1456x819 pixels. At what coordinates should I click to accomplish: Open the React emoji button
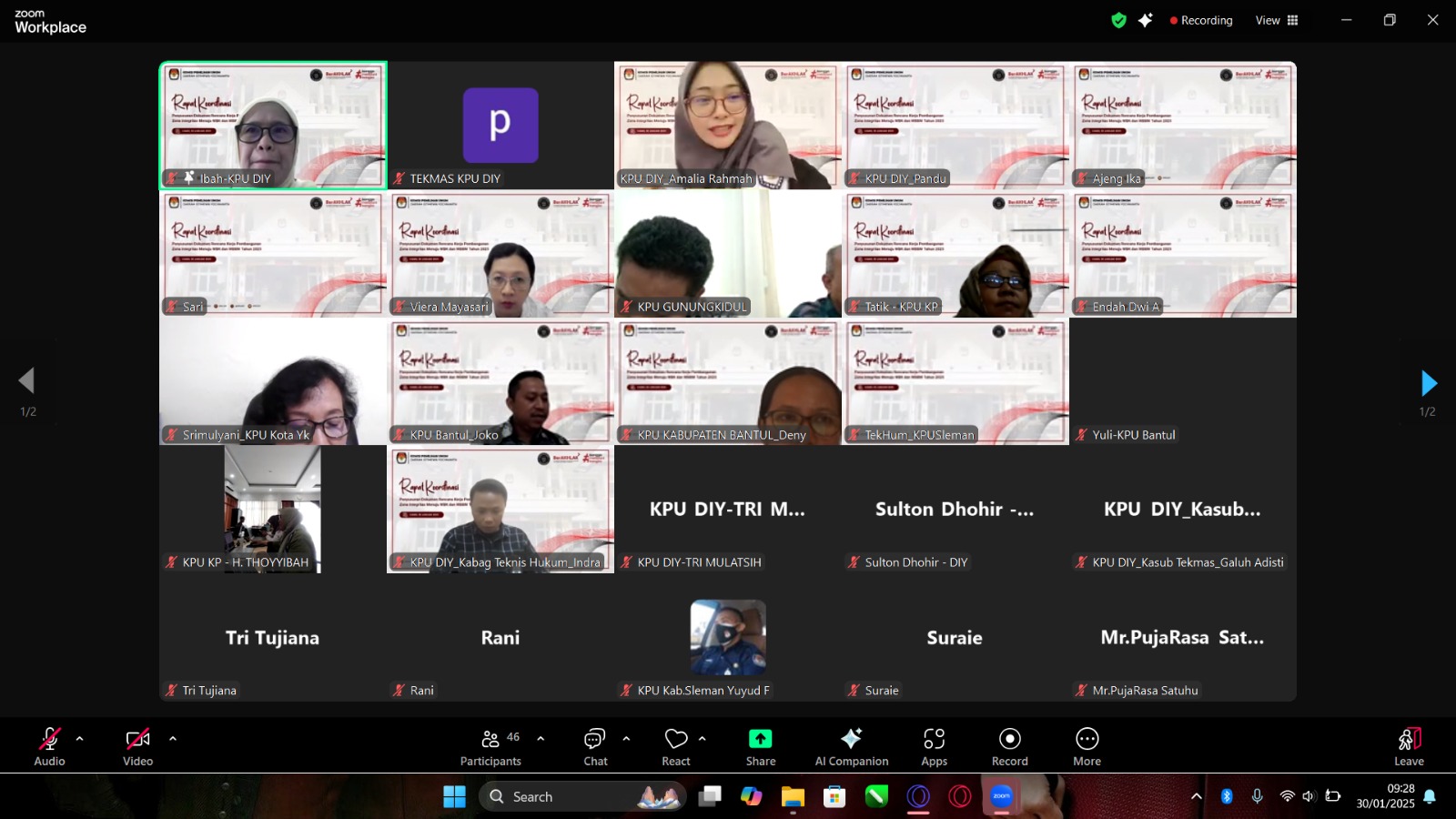tap(675, 746)
